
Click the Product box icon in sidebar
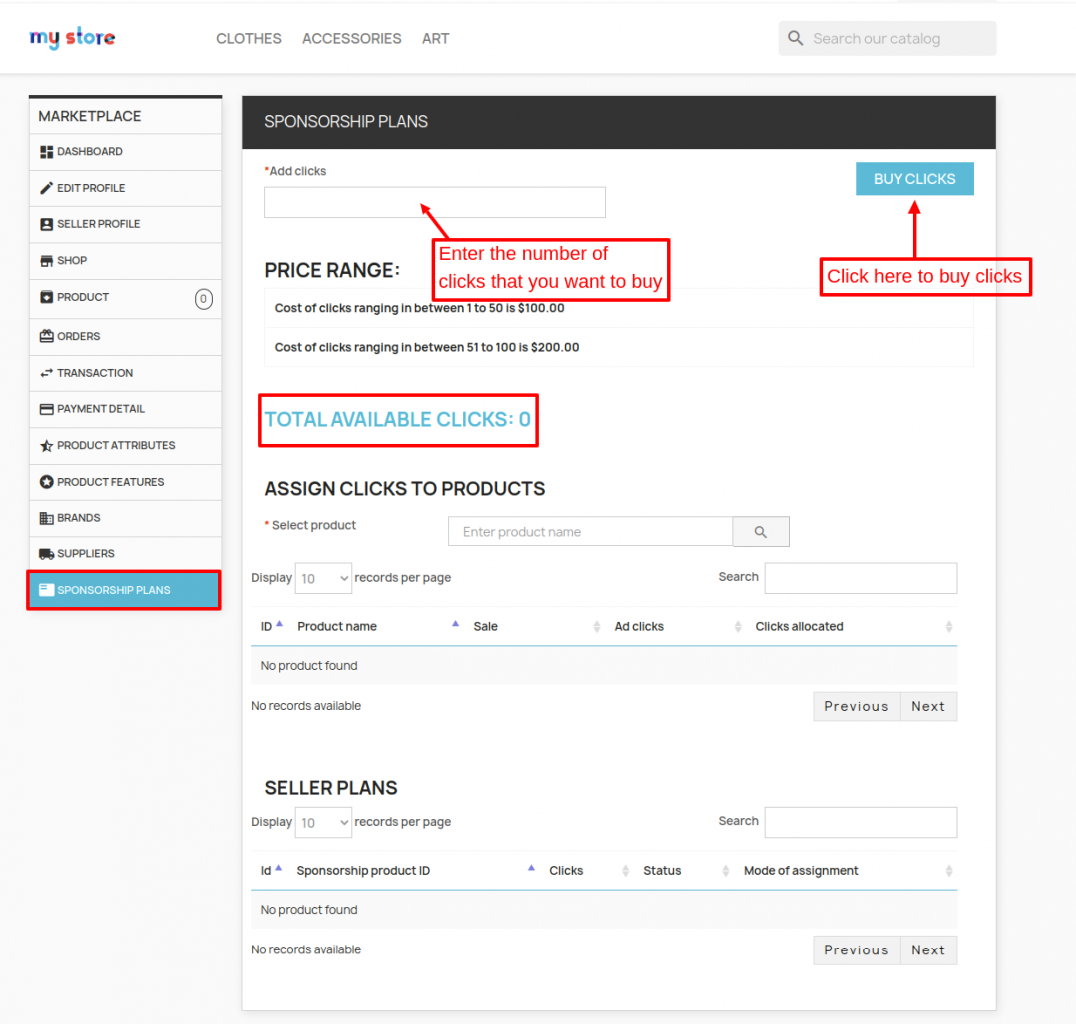coord(46,297)
